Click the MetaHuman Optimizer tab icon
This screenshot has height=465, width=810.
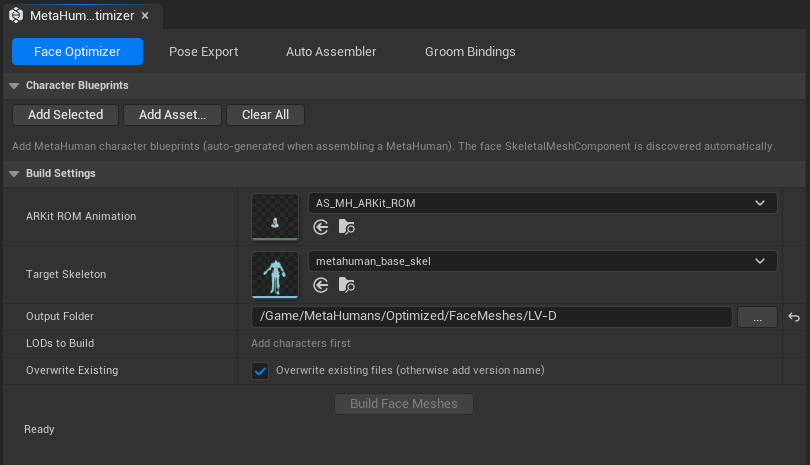(x=16, y=16)
